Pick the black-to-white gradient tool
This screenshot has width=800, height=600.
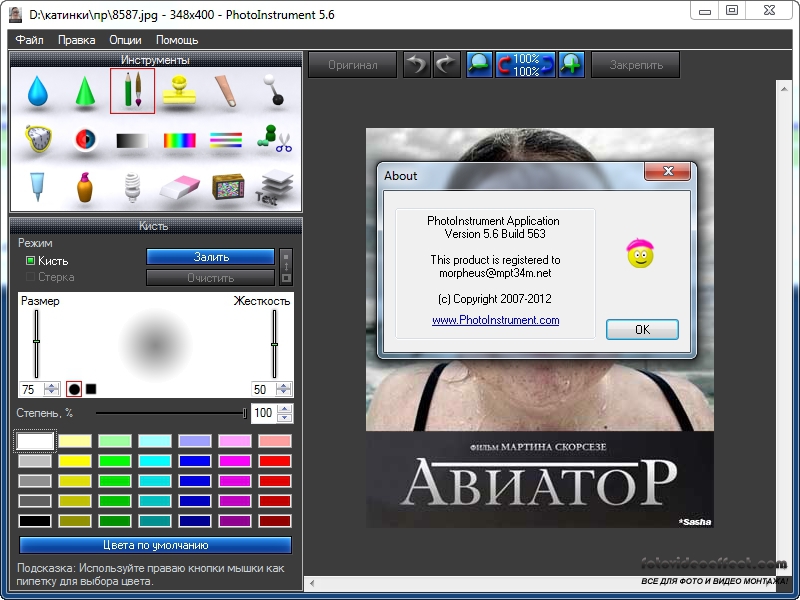coord(132,140)
